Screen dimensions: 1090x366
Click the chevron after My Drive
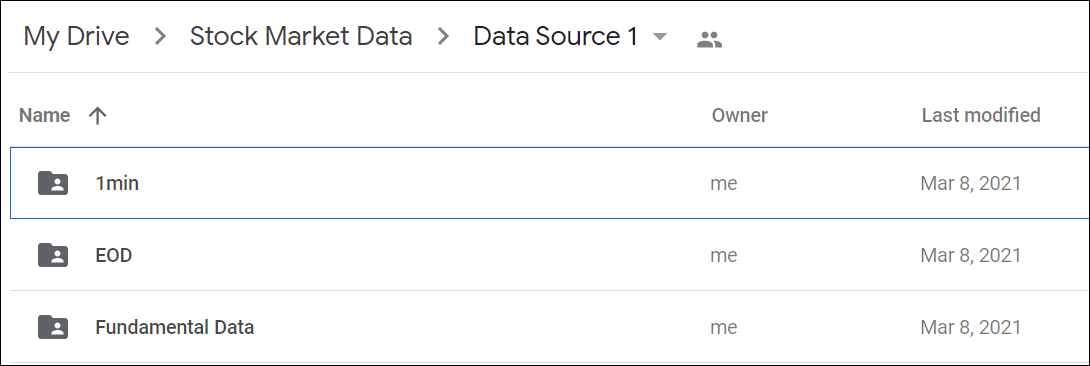tap(160, 37)
